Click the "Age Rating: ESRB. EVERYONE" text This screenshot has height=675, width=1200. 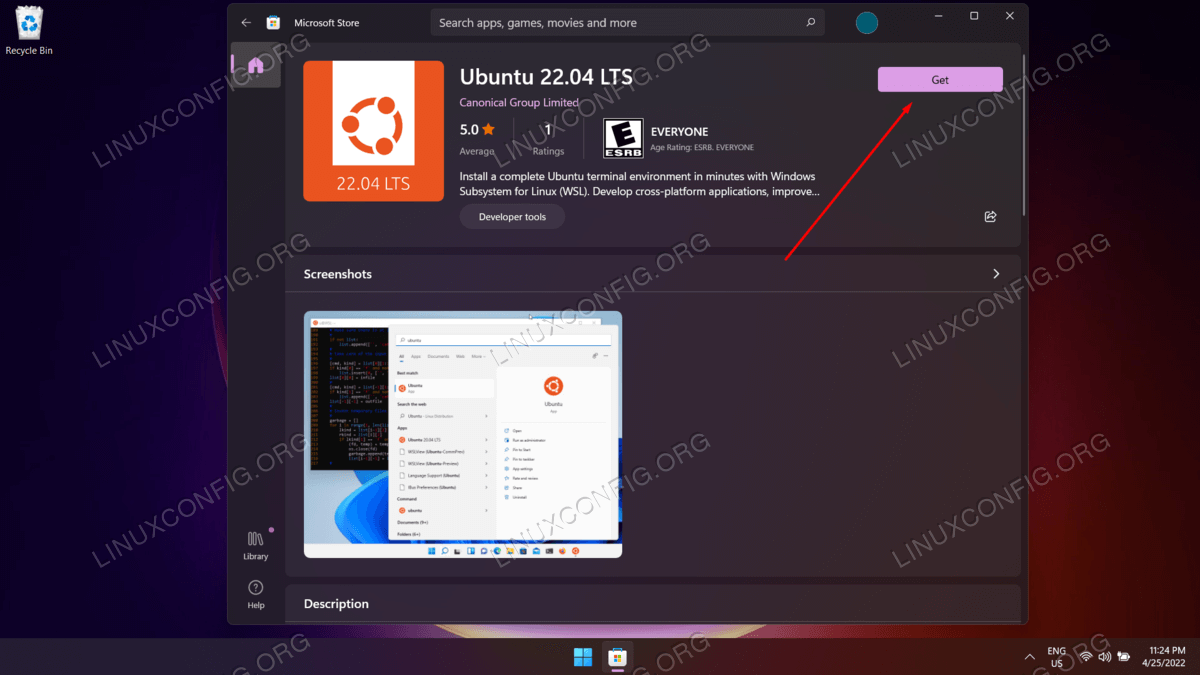[x=702, y=147]
